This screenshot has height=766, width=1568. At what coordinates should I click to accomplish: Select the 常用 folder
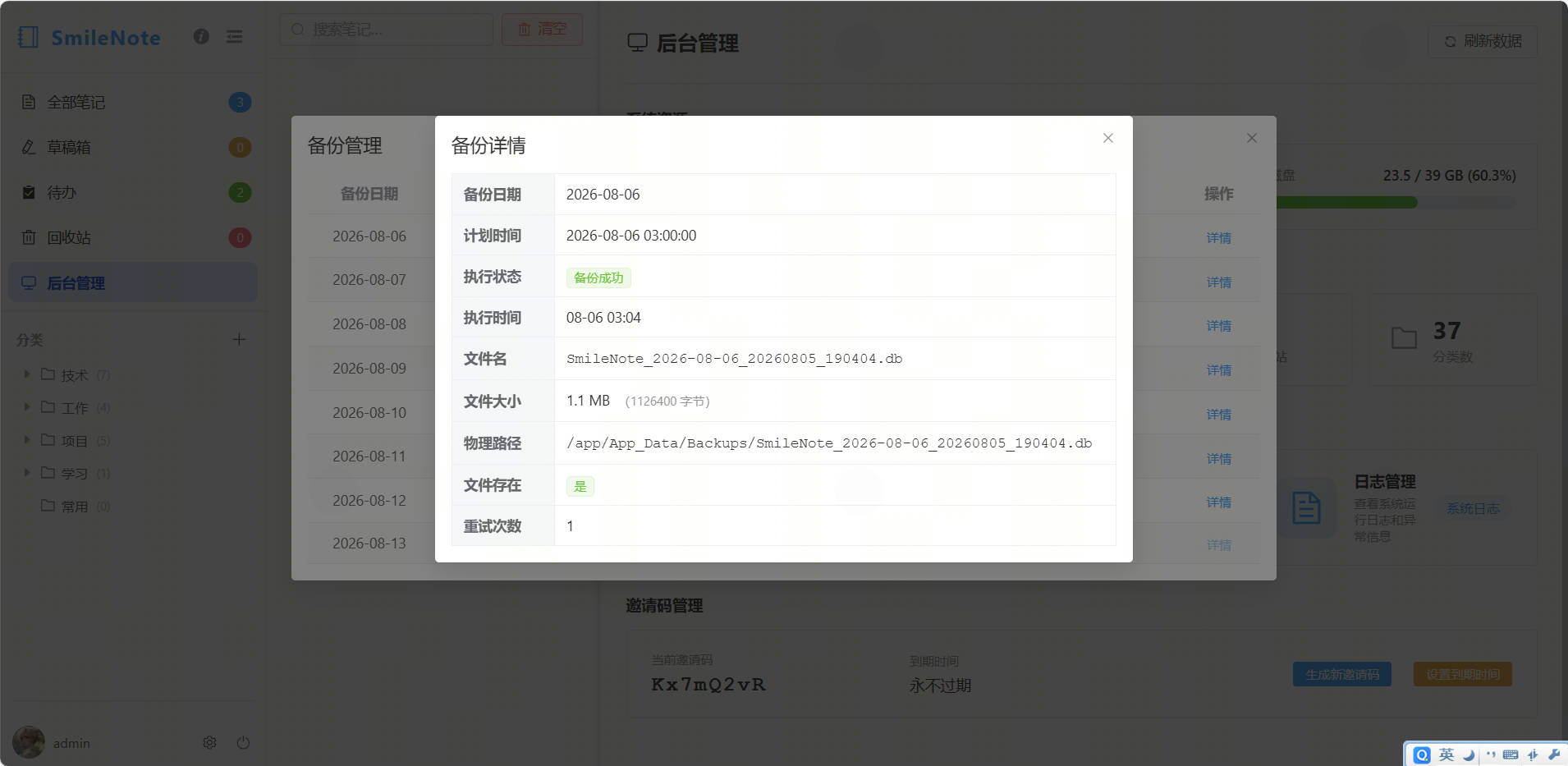[x=75, y=507]
